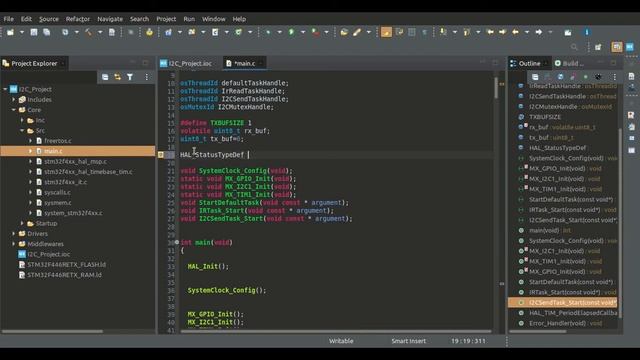Toggle Outline green dot filter icon
Image resolution: width=640 pixels, height=360 pixels.
pos(586,77)
